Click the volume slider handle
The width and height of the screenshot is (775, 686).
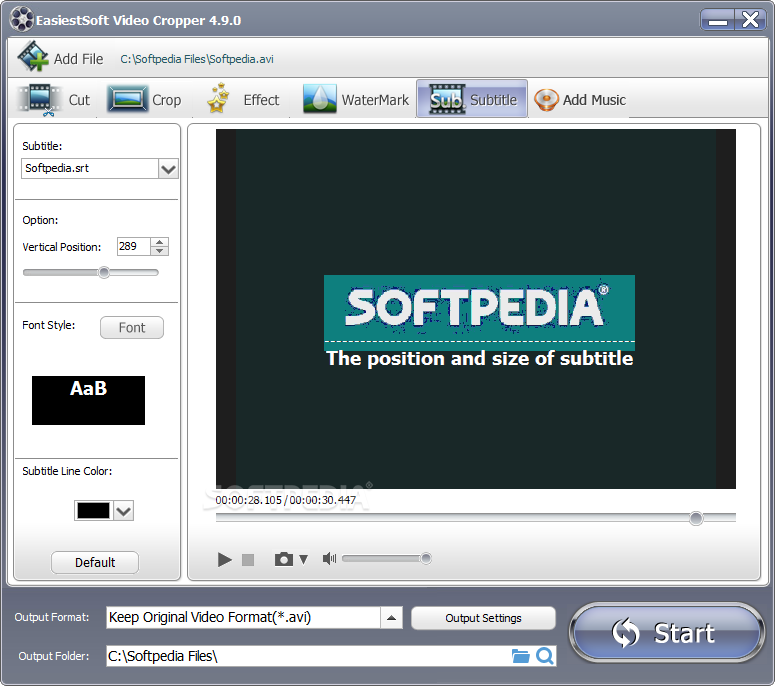coord(426,558)
